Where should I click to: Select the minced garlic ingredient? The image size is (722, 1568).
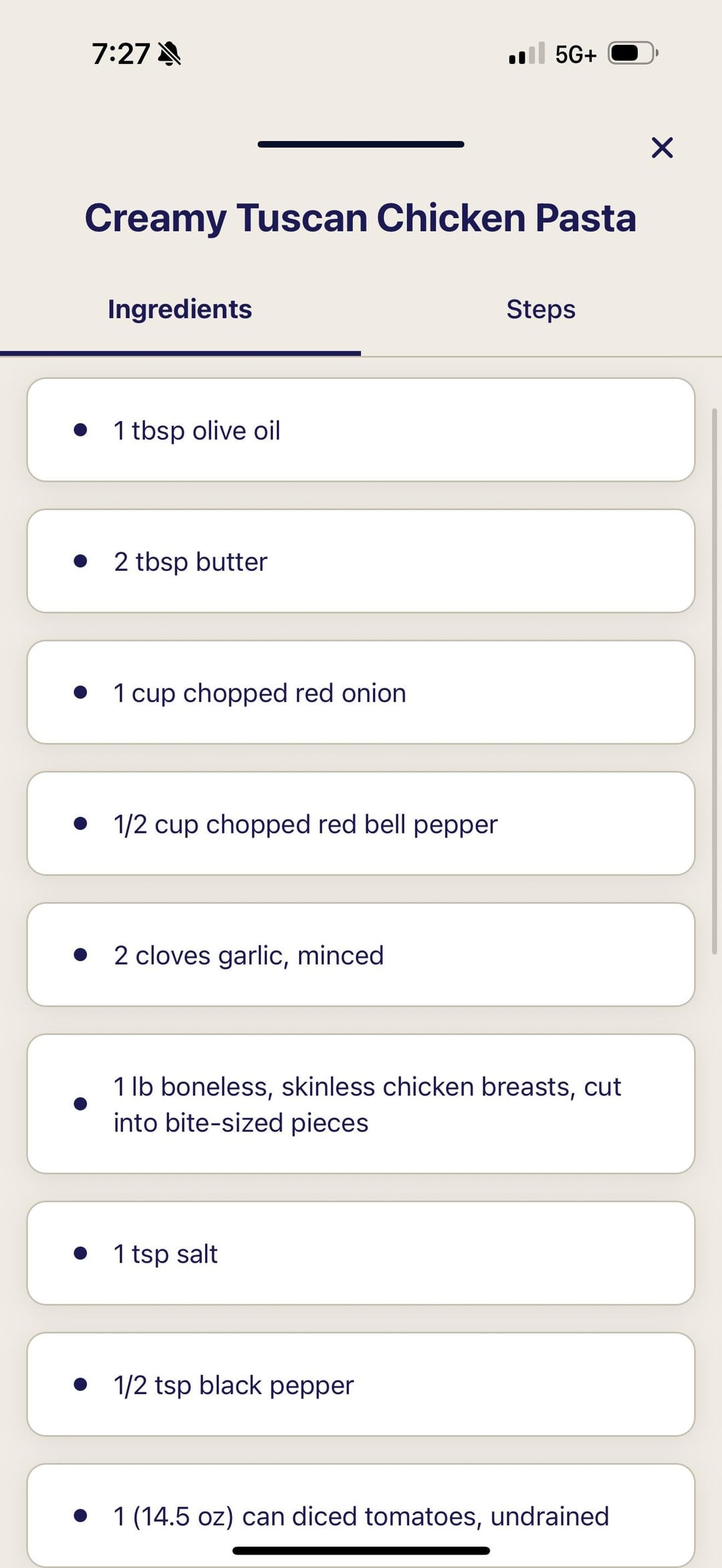click(x=361, y=955)
